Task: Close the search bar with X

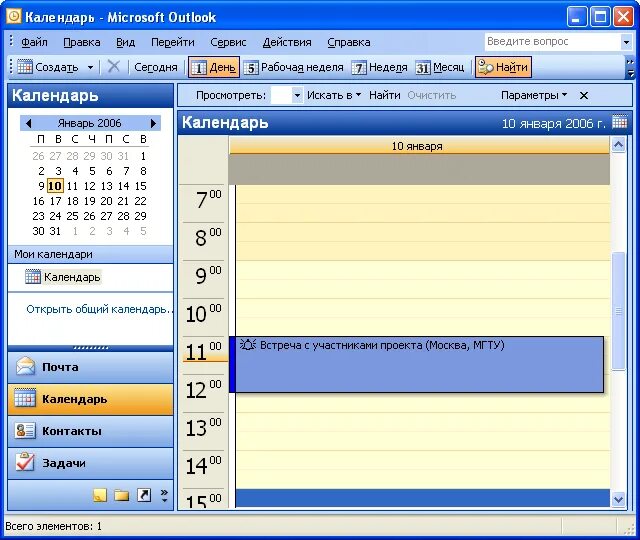Action: point(584,96)
